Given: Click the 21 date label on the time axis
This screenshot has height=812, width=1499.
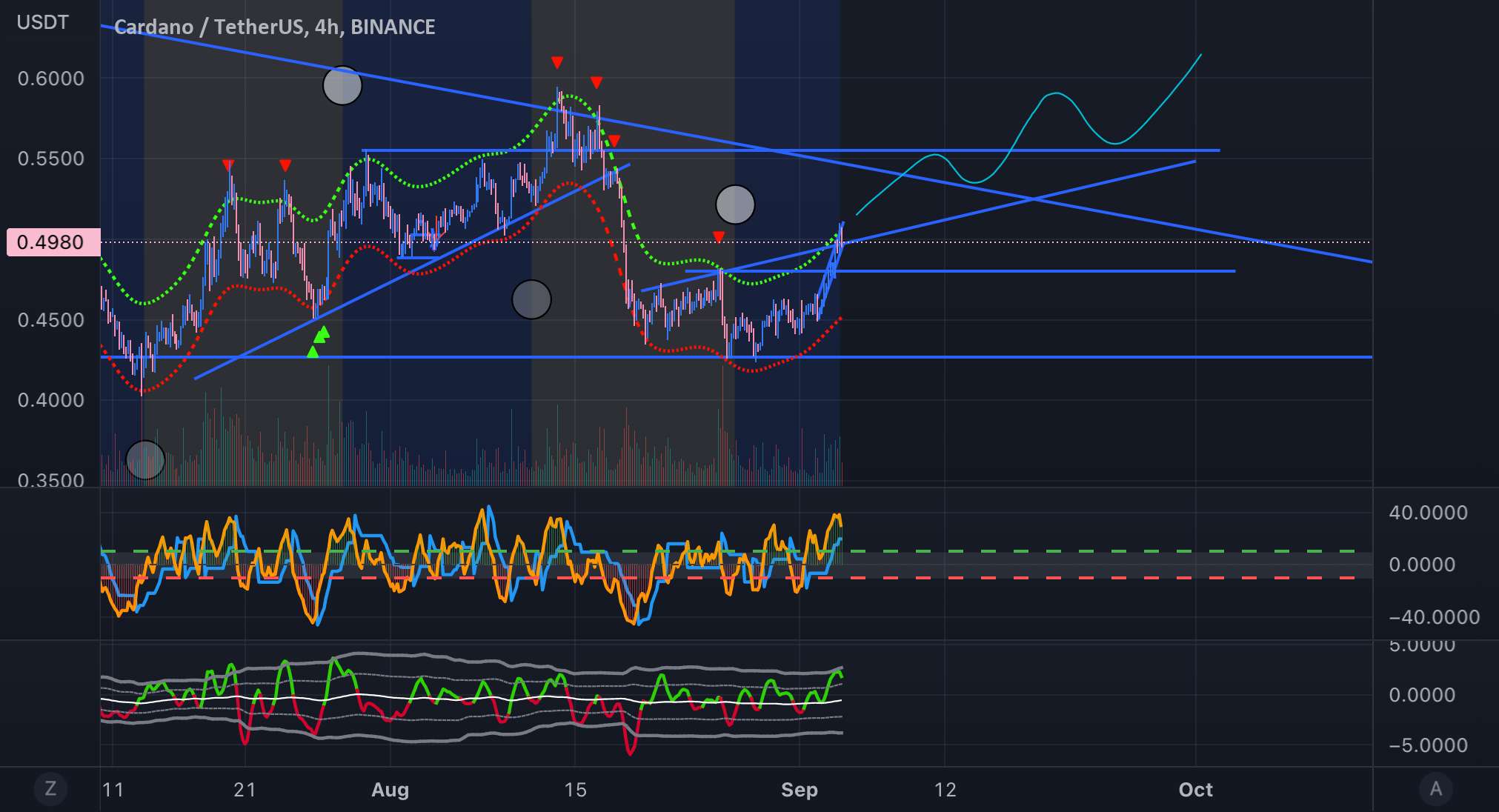Looking at the screenshot, I should (x=245, y=790).
